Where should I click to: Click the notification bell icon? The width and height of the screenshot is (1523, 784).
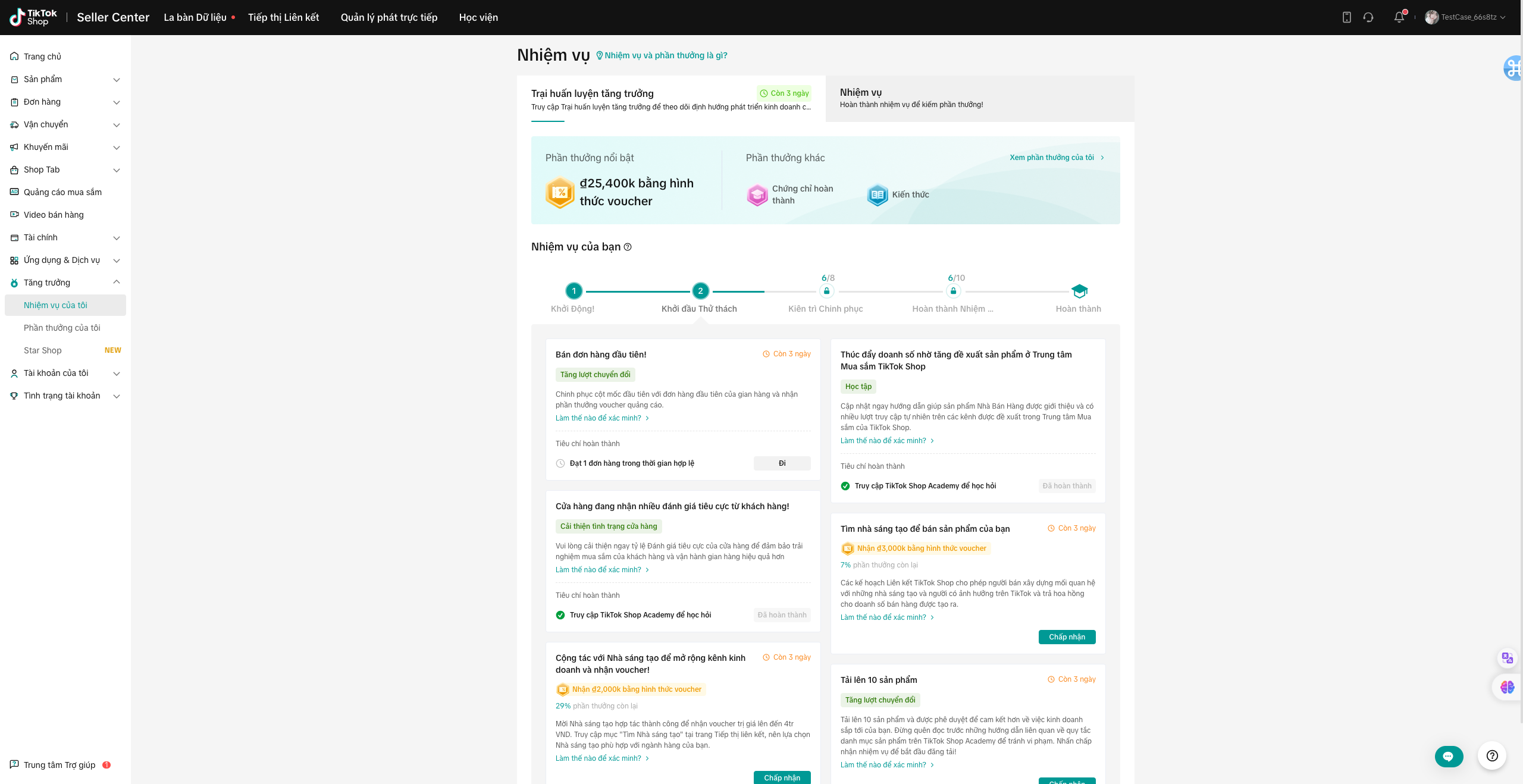(1399, 17)
